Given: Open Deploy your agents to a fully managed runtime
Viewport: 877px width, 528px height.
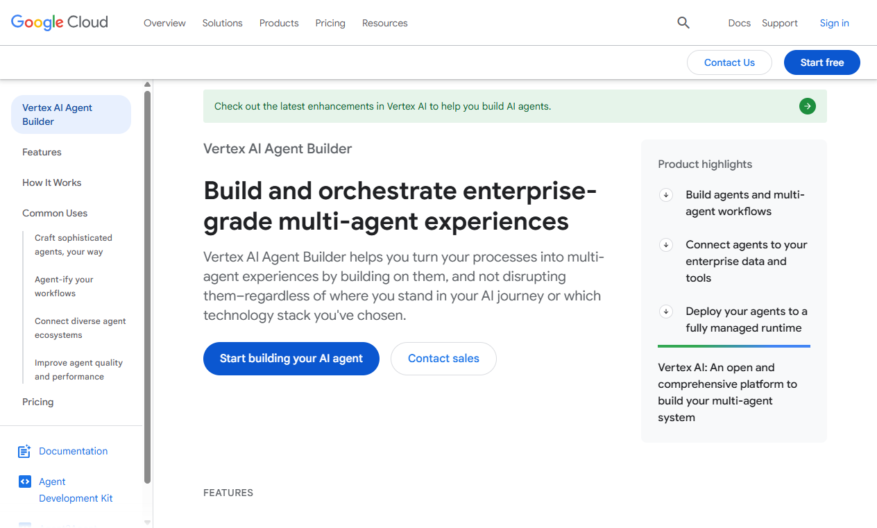Looking at the screenshot, I should pyautogui.click(x=746, y=319).
